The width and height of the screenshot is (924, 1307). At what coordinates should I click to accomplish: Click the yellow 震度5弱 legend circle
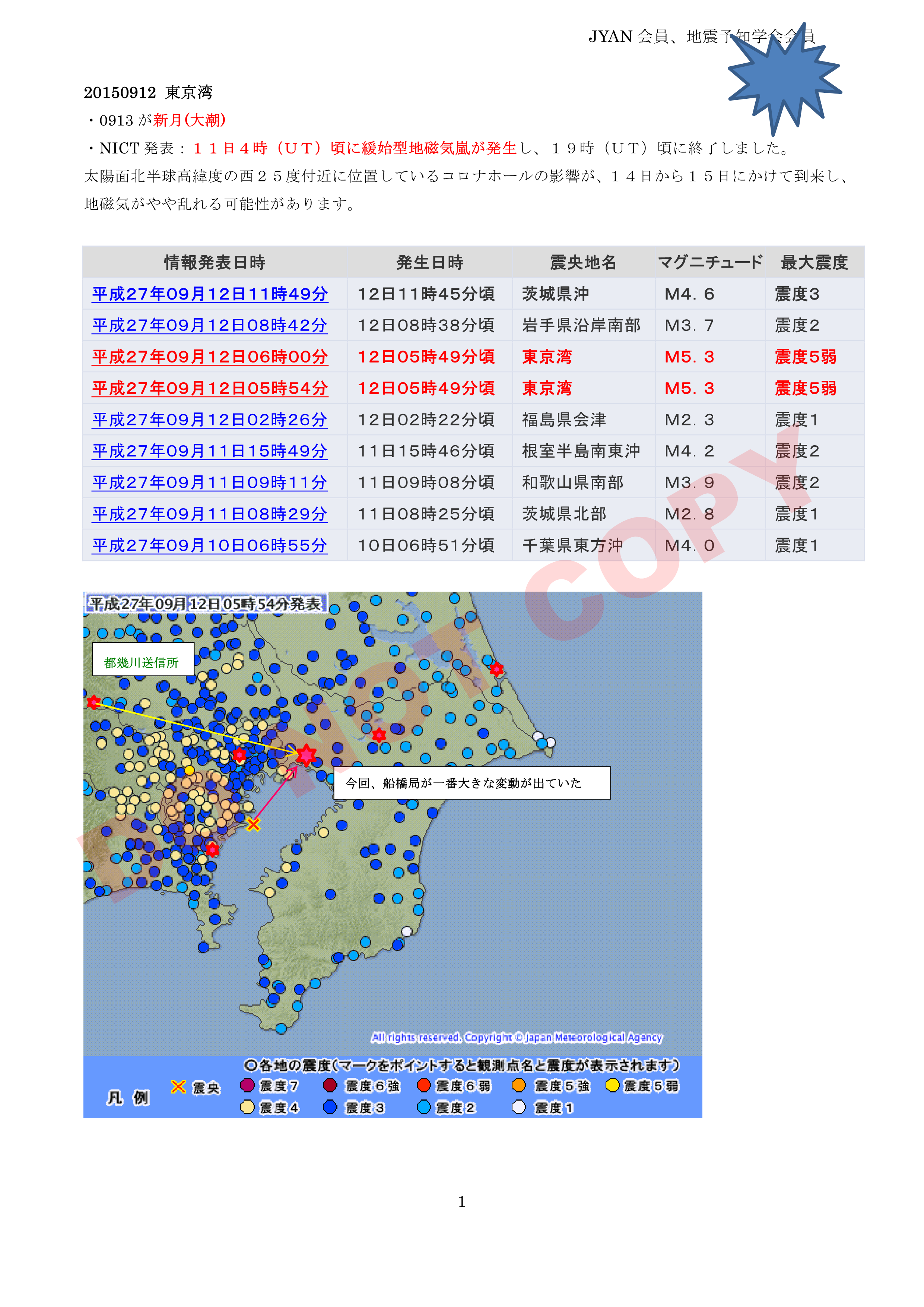tap(612, 1085)
